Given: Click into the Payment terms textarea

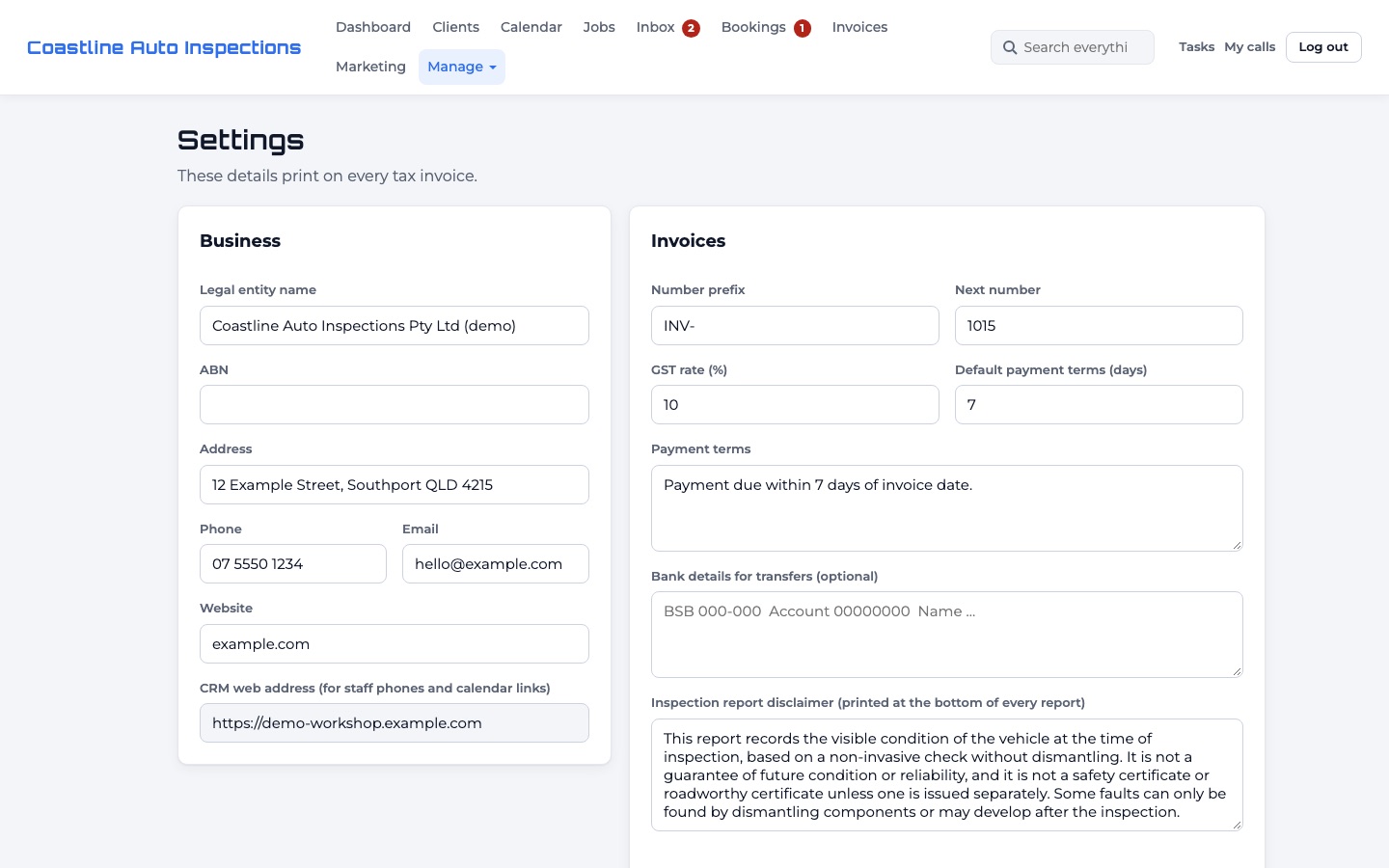Looking at the screenshot, I should [x=947, y=508].
